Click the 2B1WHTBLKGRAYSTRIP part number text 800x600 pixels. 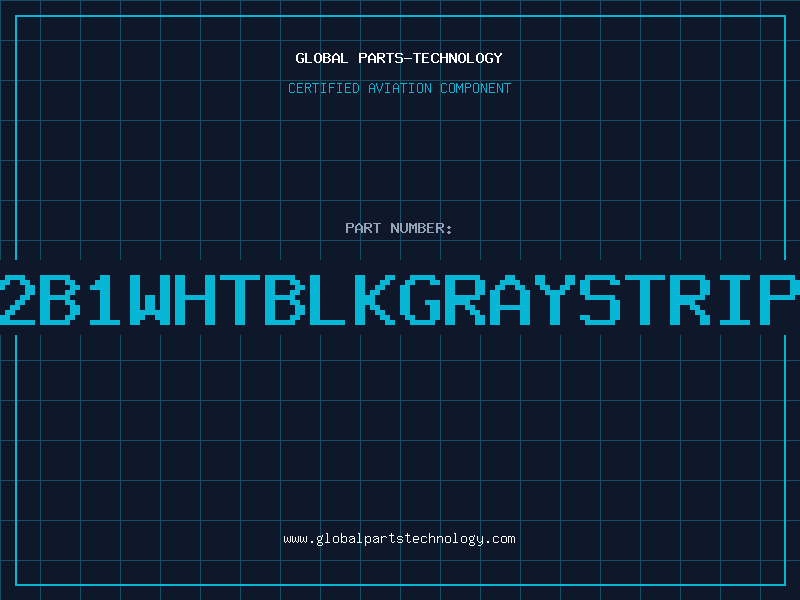click(400, 299)
